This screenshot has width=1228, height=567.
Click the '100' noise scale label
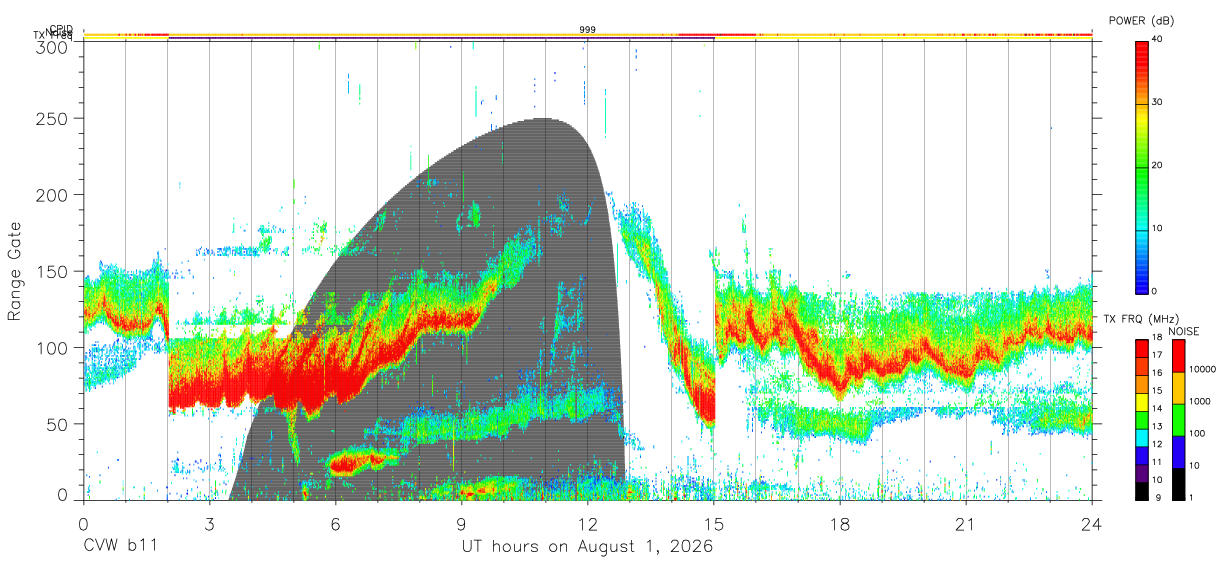[1199, 433]
